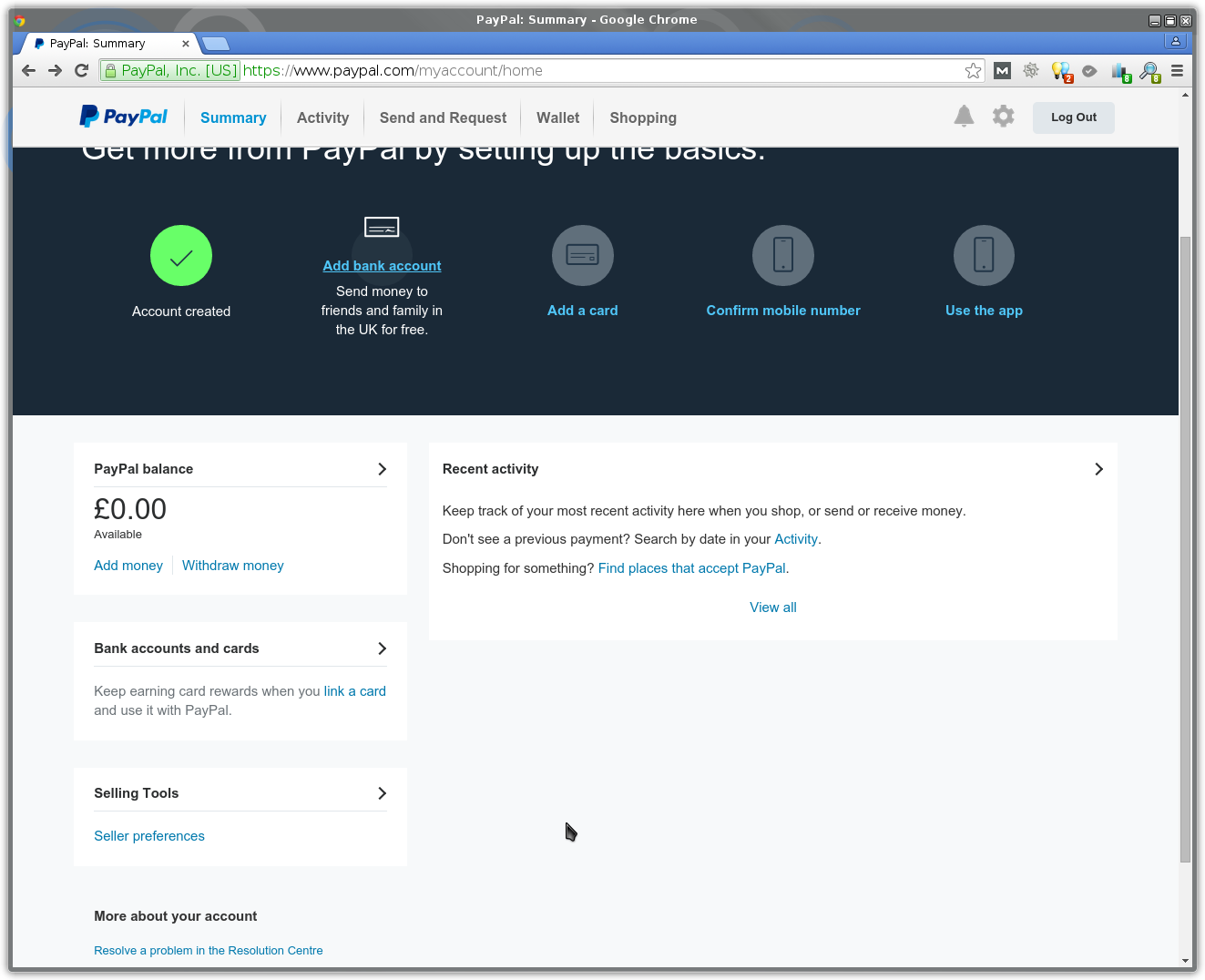This screenshot has height=980, width=1205.
Task: Click the browser forward arrow
Action: click(55, 70)
